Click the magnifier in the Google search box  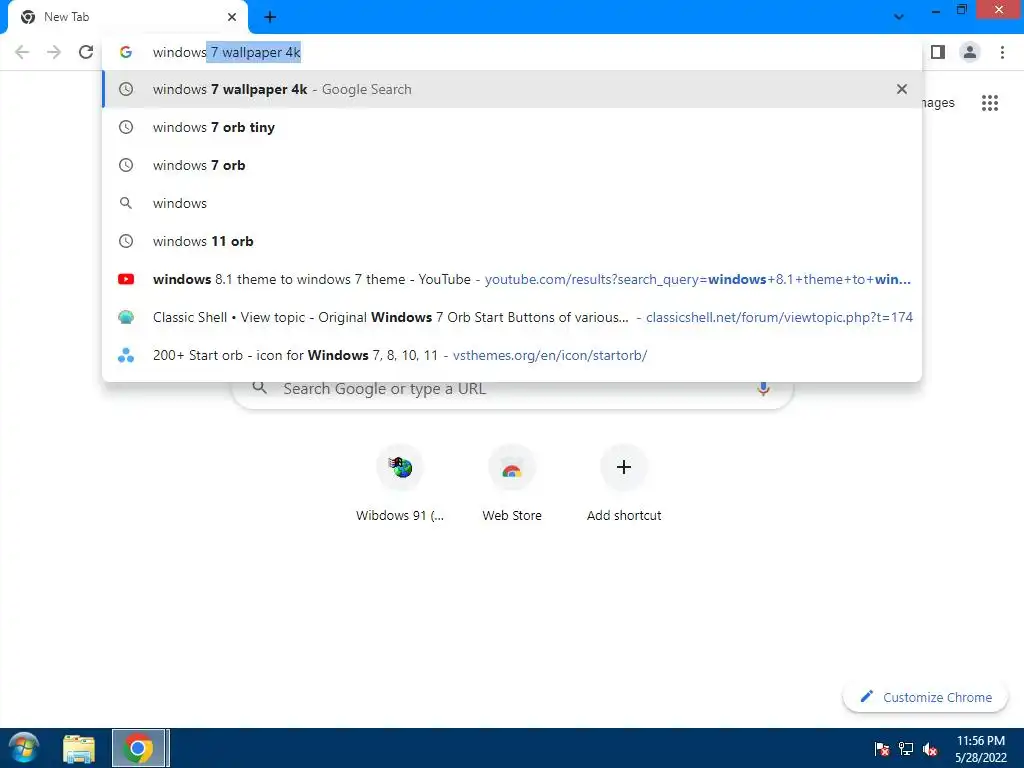[260, 388]
